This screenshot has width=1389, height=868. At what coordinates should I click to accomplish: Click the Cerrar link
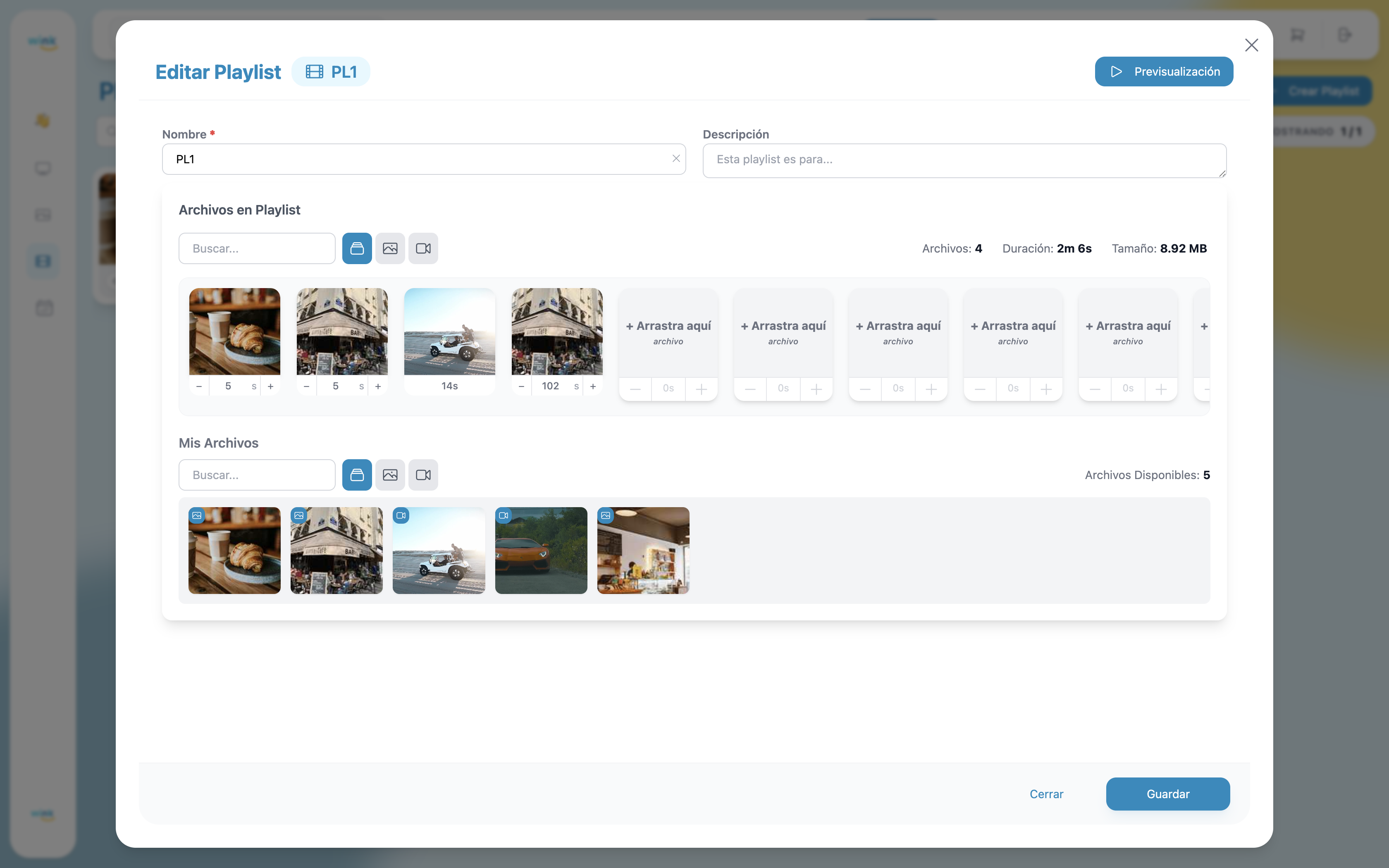click(1046, 794)
